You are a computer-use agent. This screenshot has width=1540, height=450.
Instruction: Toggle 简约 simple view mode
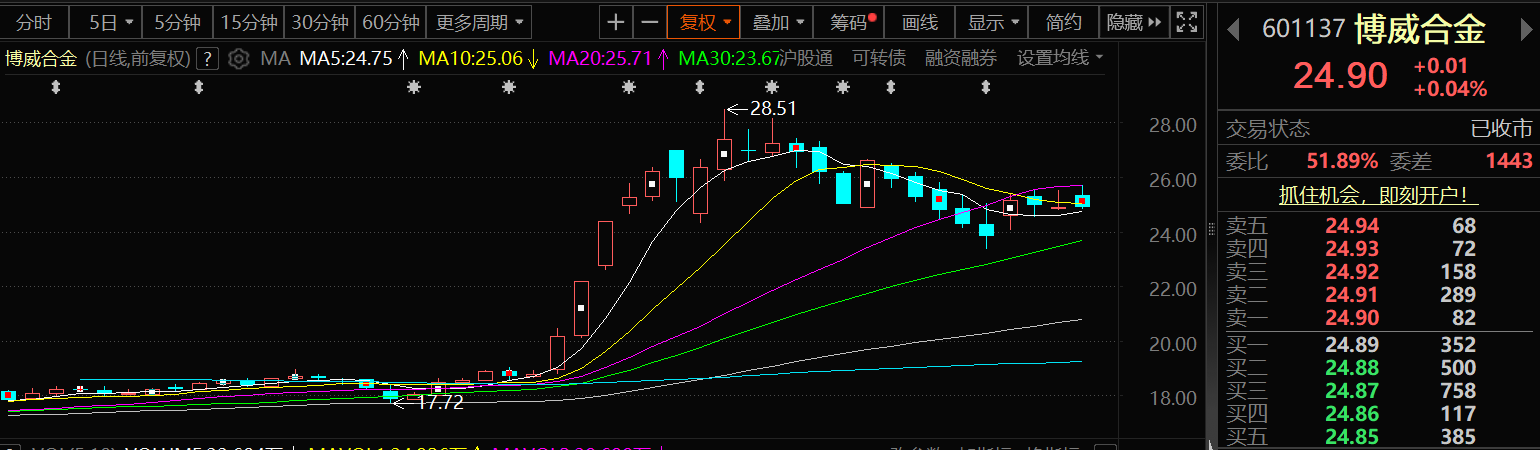pos(1062,22)
